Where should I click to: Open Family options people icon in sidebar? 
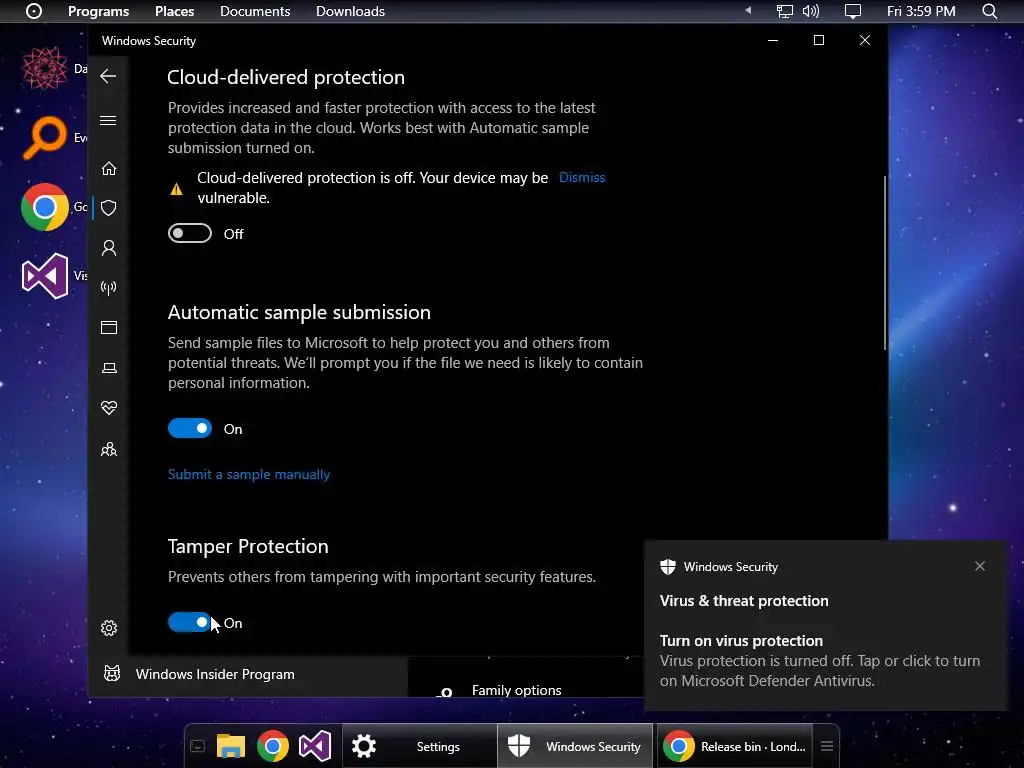click(109, 449)
